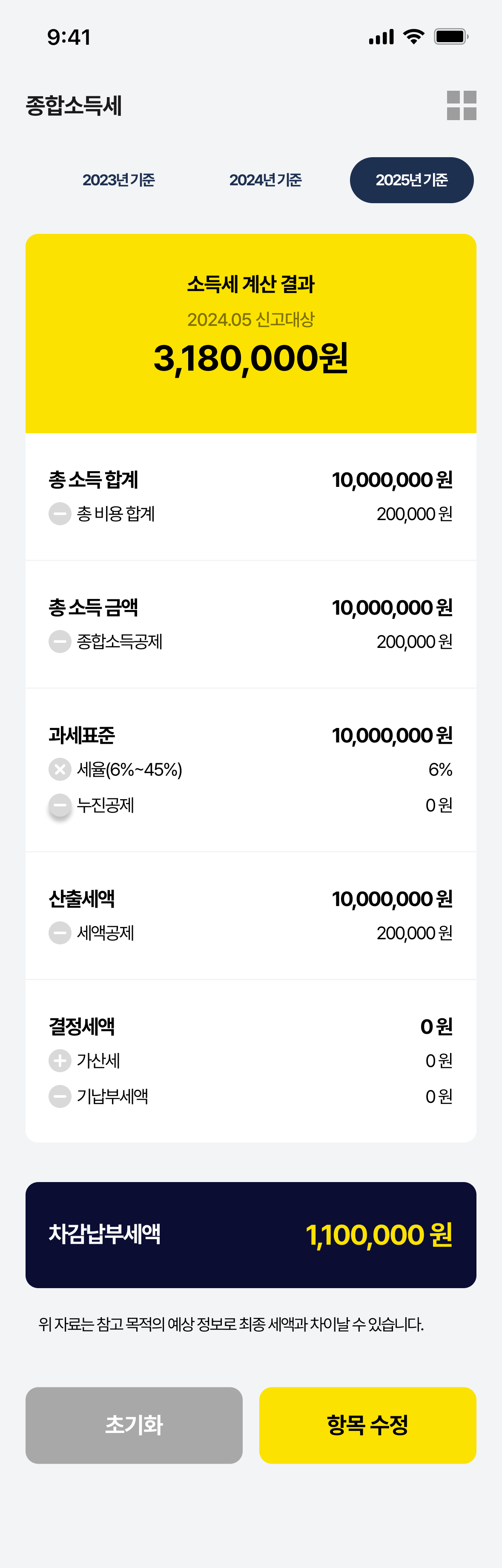
Task: Open the dashboard grid icon top right
Action: (x=462, y=106)
